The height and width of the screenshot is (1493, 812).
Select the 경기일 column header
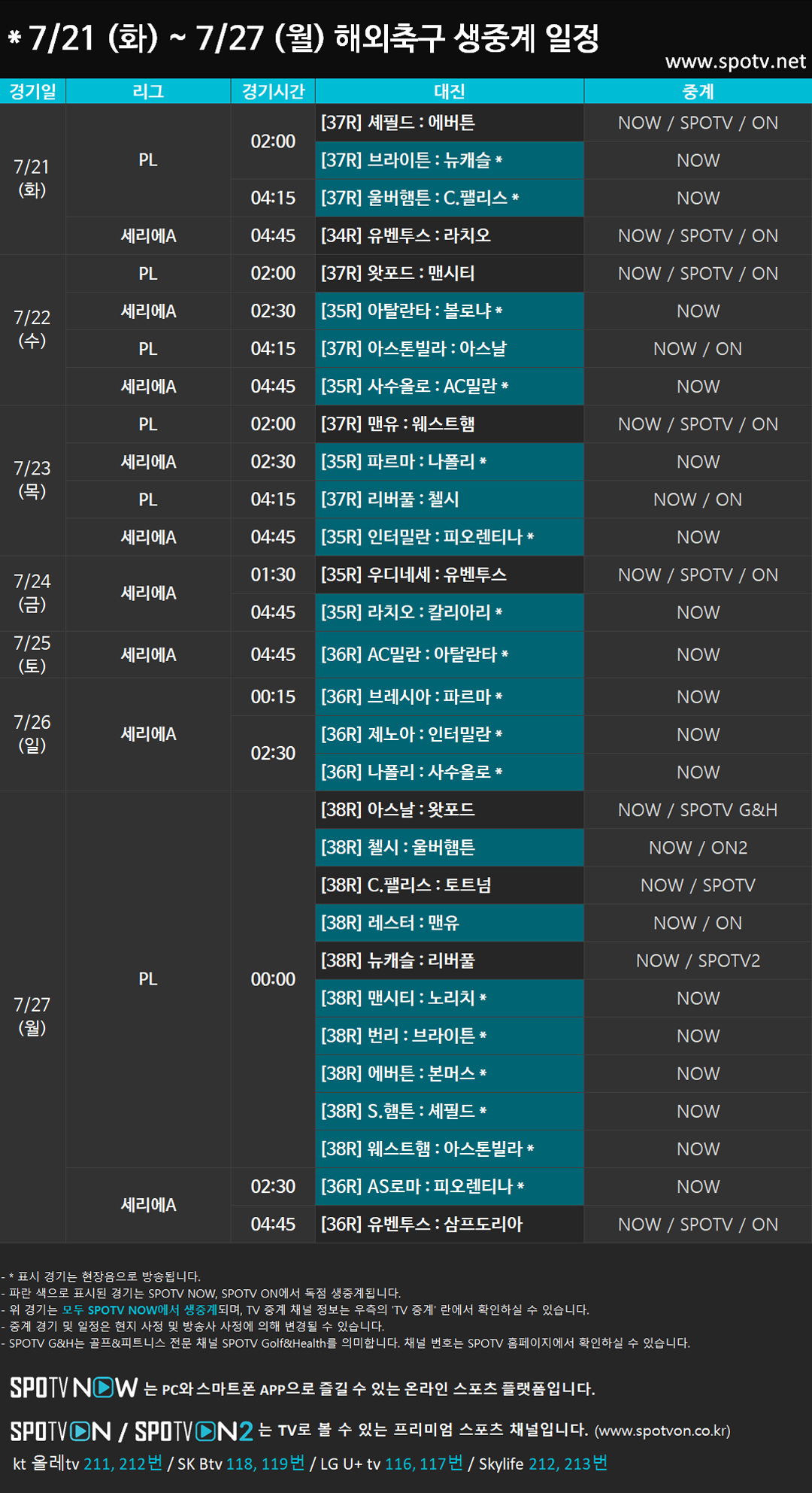click(x=32, y=92)
